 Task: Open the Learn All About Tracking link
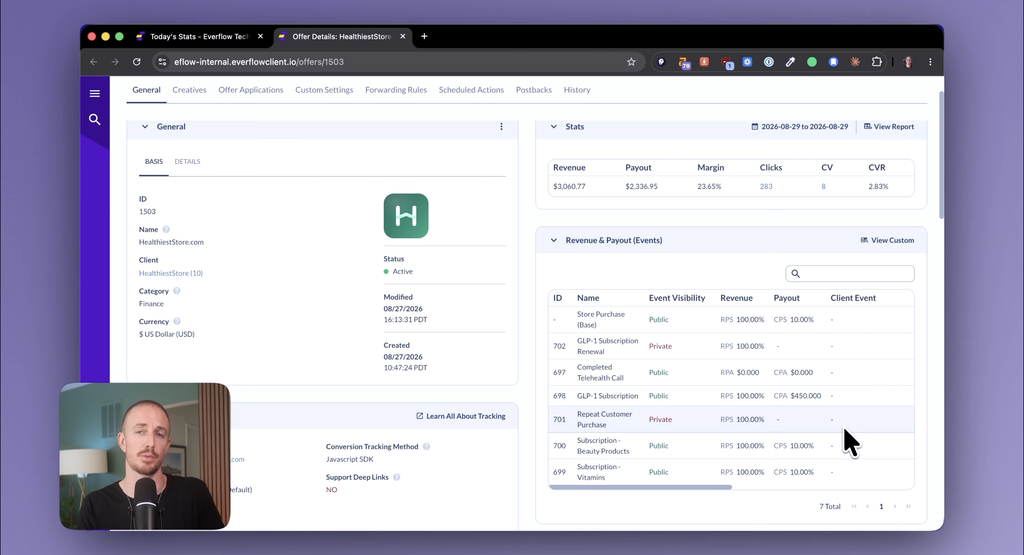click(460, 416)
